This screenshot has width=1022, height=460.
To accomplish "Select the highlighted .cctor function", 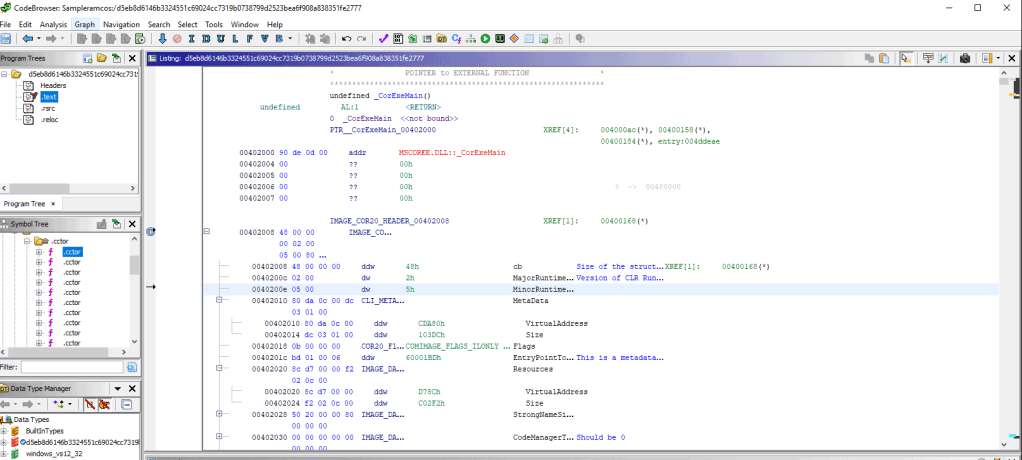I will [71, 252].
